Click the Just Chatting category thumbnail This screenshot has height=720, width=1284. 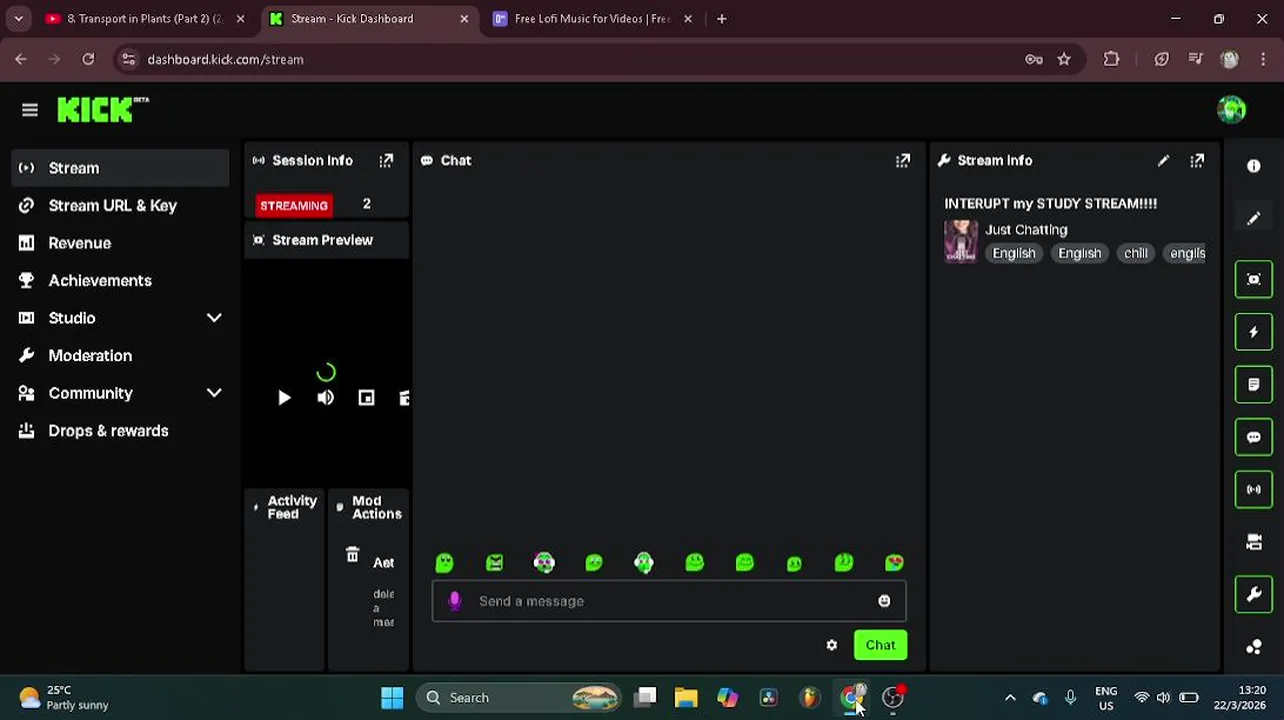960,241
